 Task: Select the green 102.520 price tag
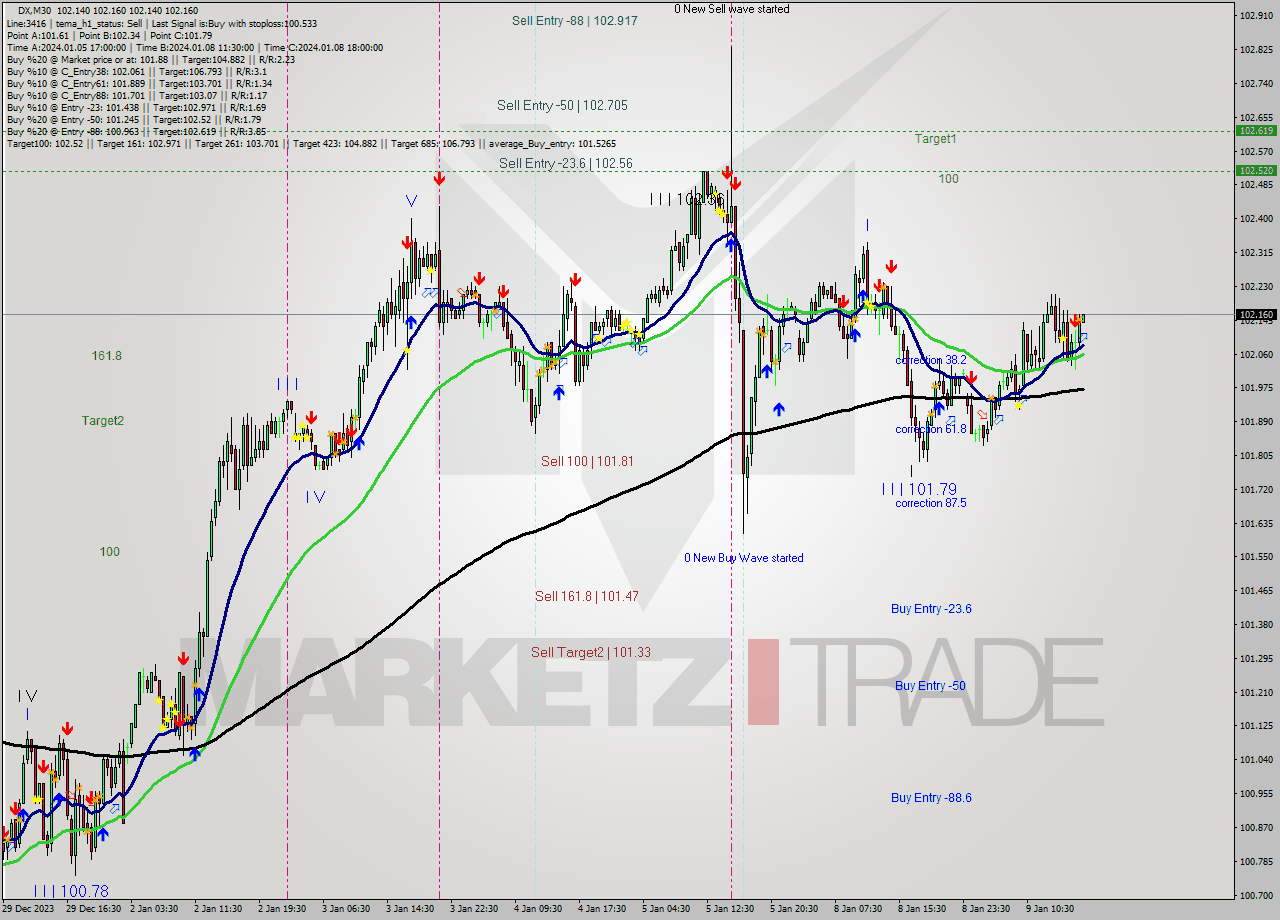point(1256,171)
